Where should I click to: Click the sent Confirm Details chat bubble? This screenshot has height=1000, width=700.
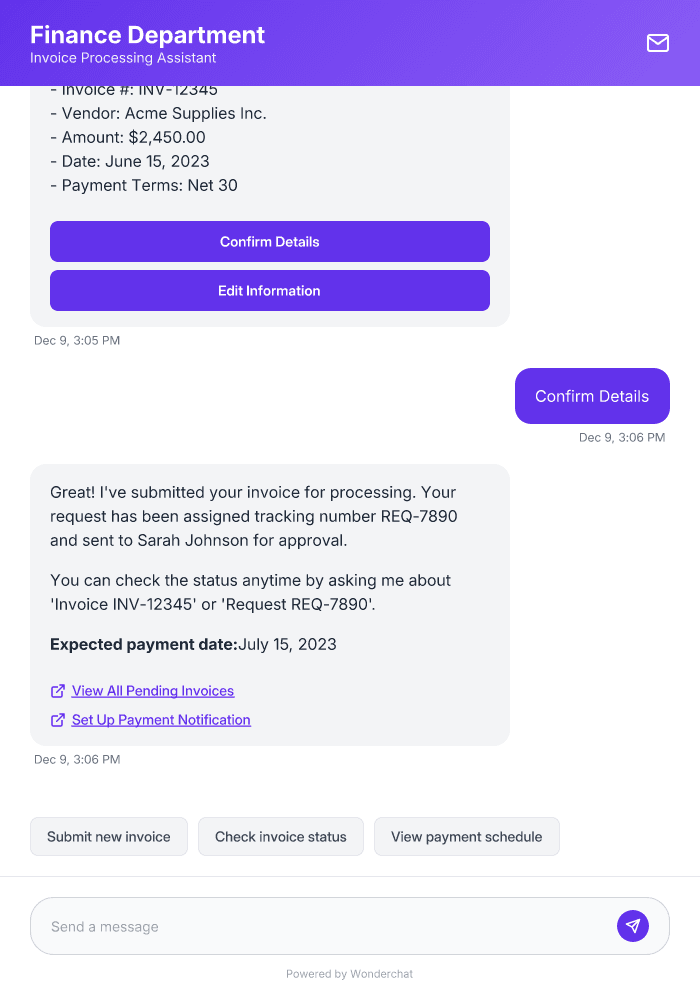click(592, 396)
